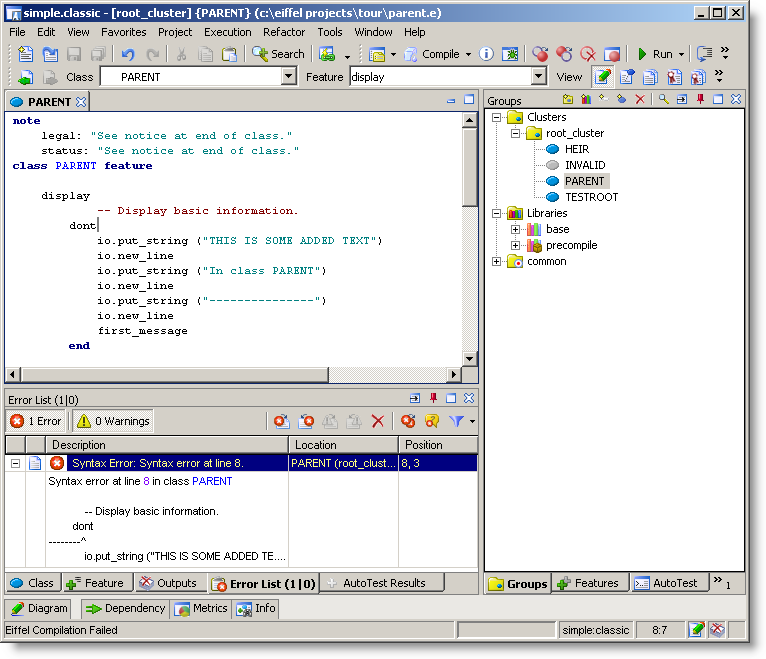Open the Class name dropdown showing PARENT
The height and width of the screenshot is (659, 766).
pos(289,77)
